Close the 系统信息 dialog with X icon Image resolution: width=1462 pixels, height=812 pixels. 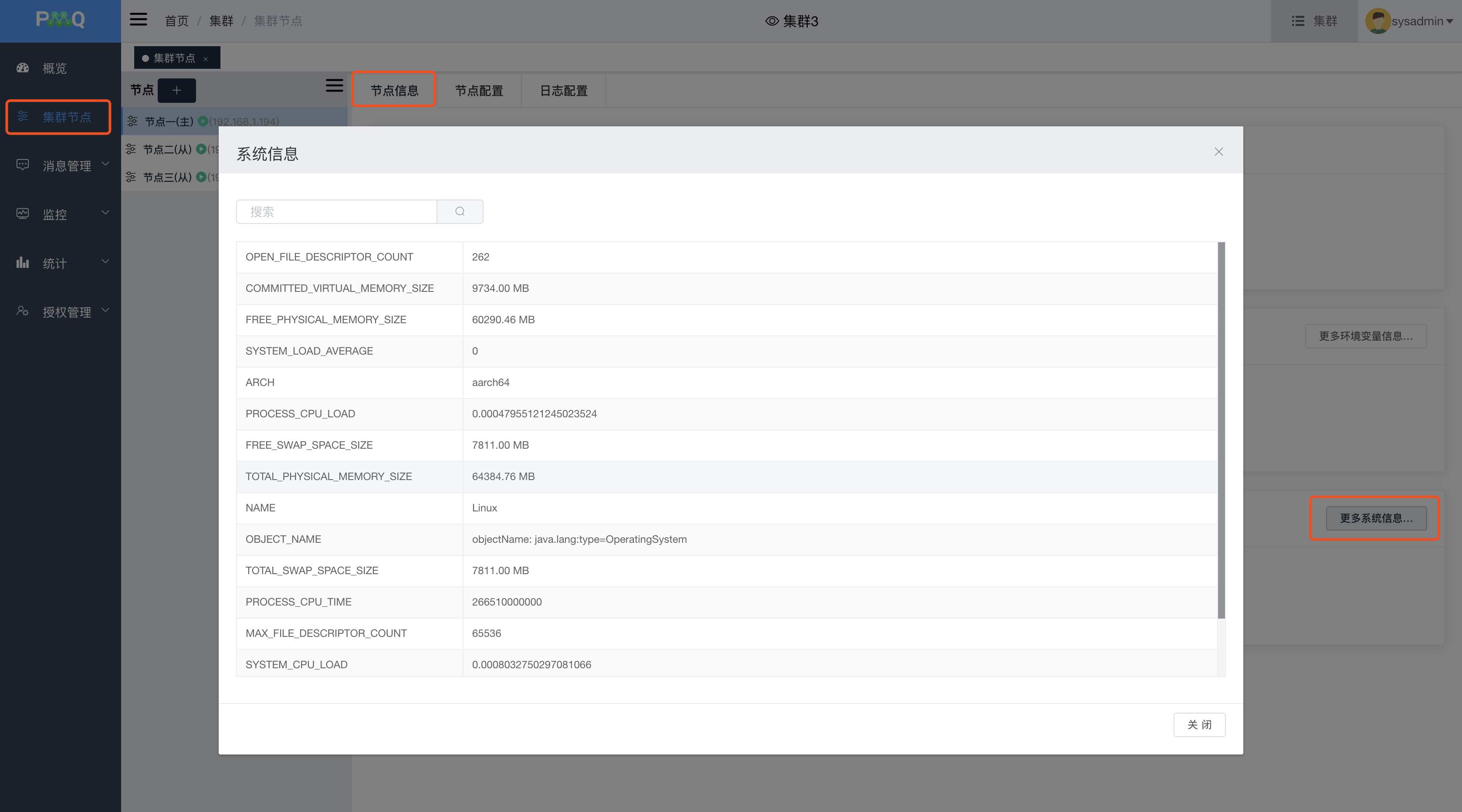1218,152
